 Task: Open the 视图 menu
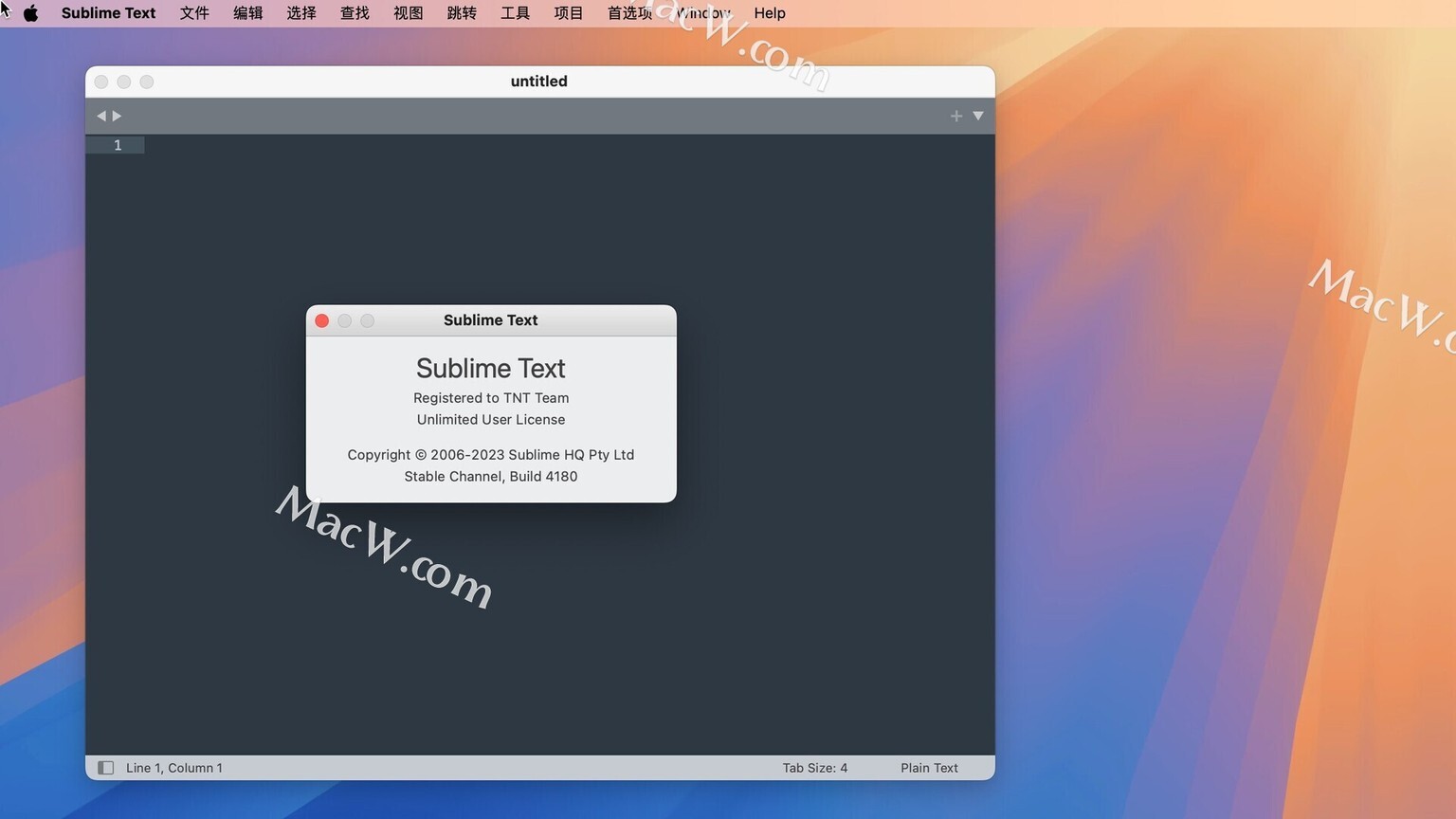[408, 13]
